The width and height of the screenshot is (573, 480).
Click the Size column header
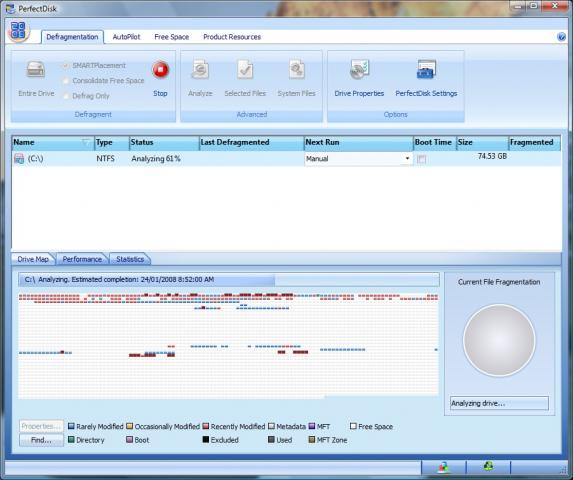482,142
